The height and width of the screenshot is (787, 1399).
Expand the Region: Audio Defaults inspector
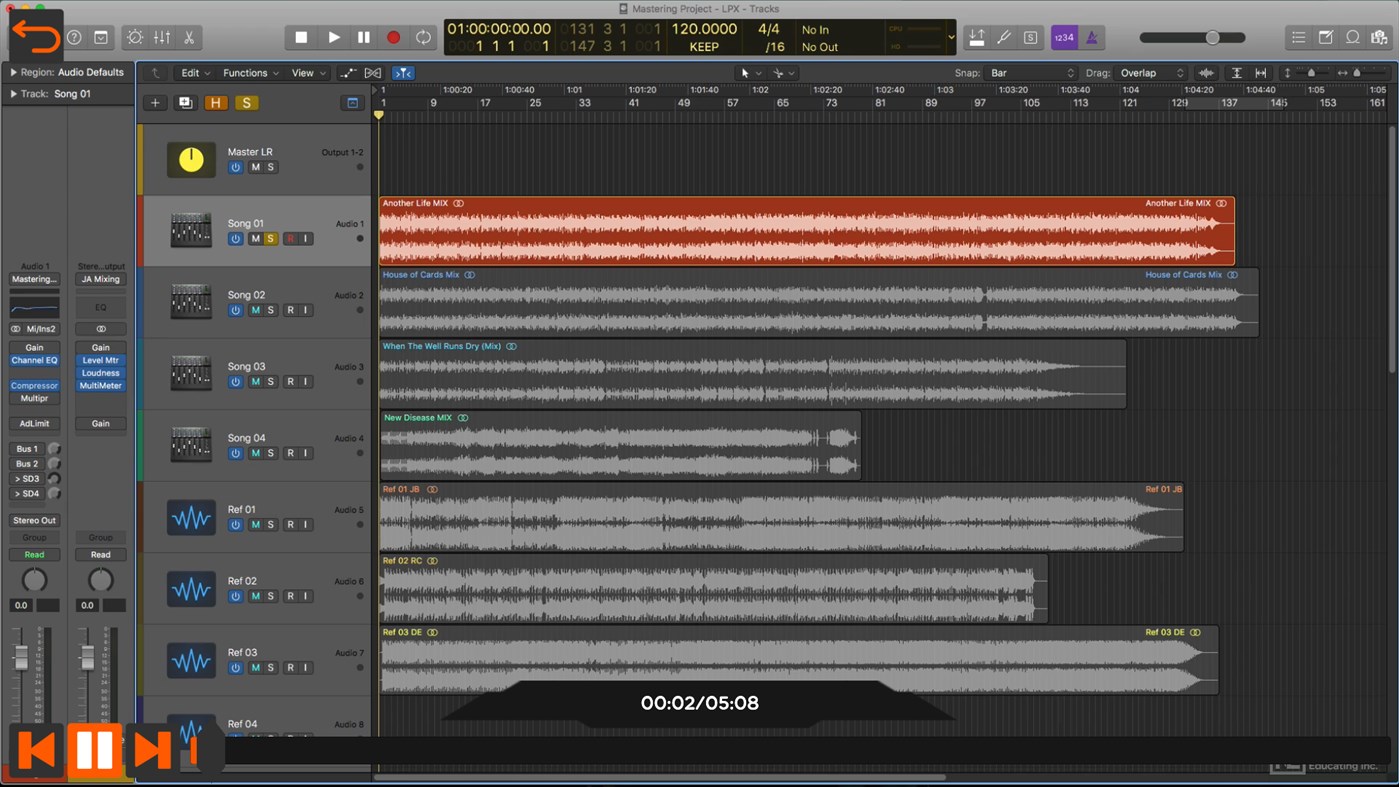[x=13, y=72]
